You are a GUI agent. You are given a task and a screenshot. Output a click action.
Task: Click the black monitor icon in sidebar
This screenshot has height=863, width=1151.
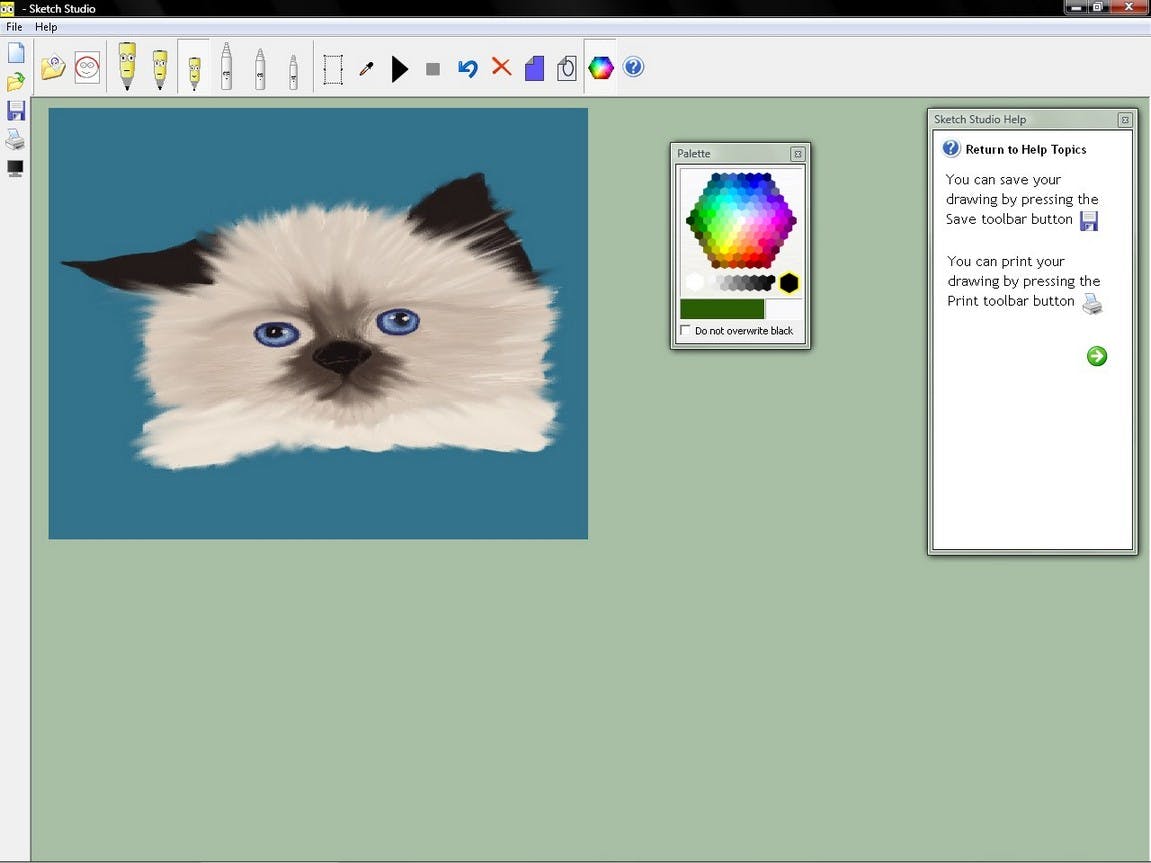pos(15,168)
